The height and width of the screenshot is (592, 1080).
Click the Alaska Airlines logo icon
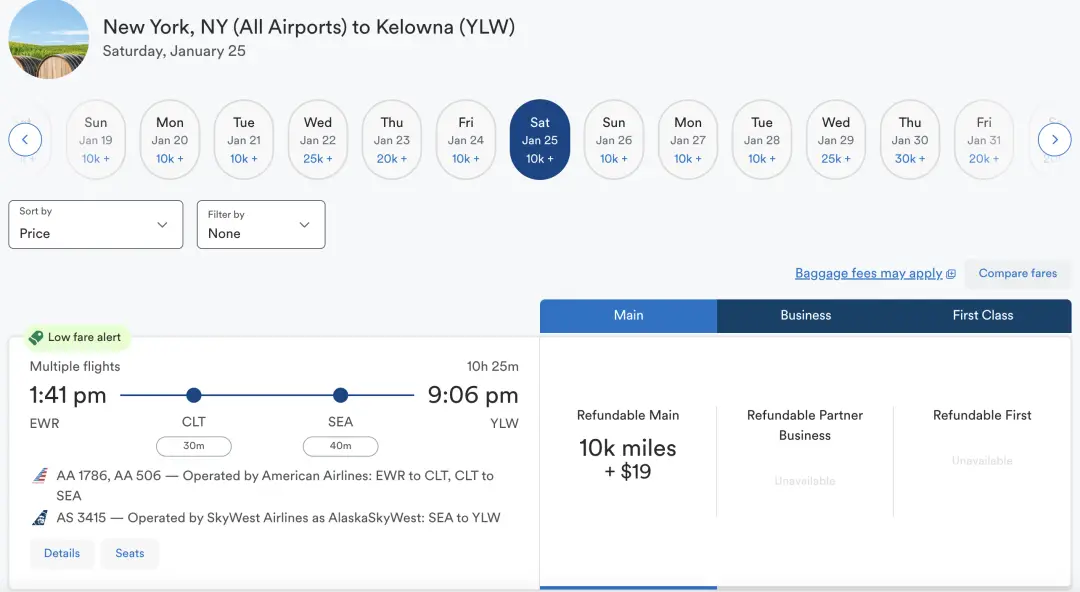click(40, 518)
